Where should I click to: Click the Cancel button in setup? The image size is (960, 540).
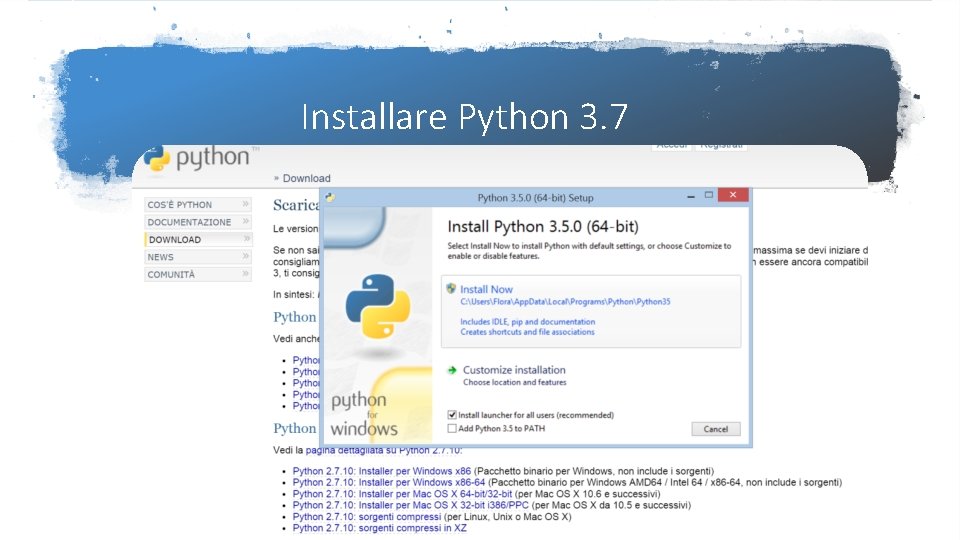click(716, 429)
